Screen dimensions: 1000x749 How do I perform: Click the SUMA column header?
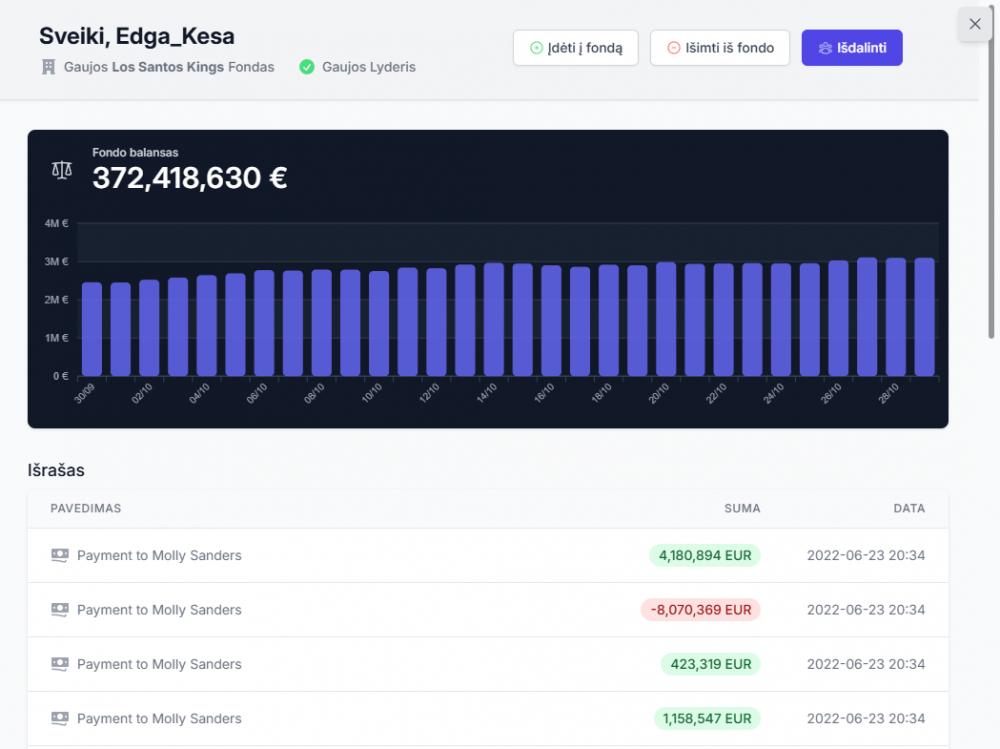(x=742, y=508)
